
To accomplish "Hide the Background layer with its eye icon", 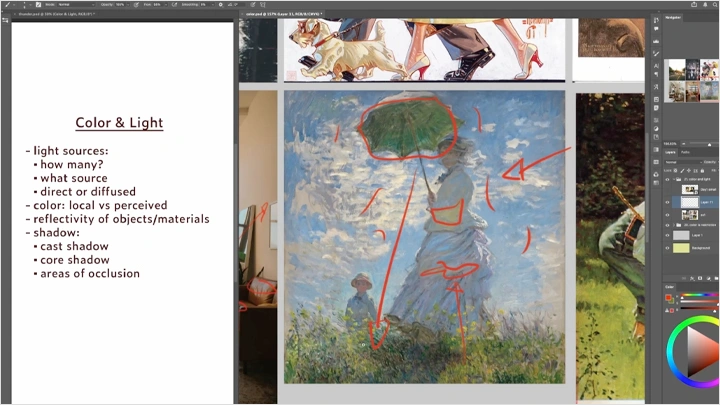I will click(x=668, y=246).
